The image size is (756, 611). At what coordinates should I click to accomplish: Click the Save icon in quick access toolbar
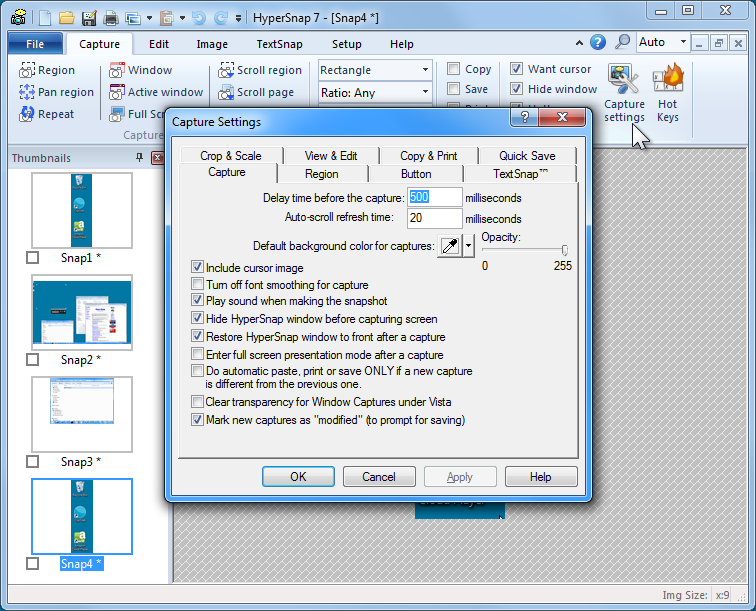[88, 17]
